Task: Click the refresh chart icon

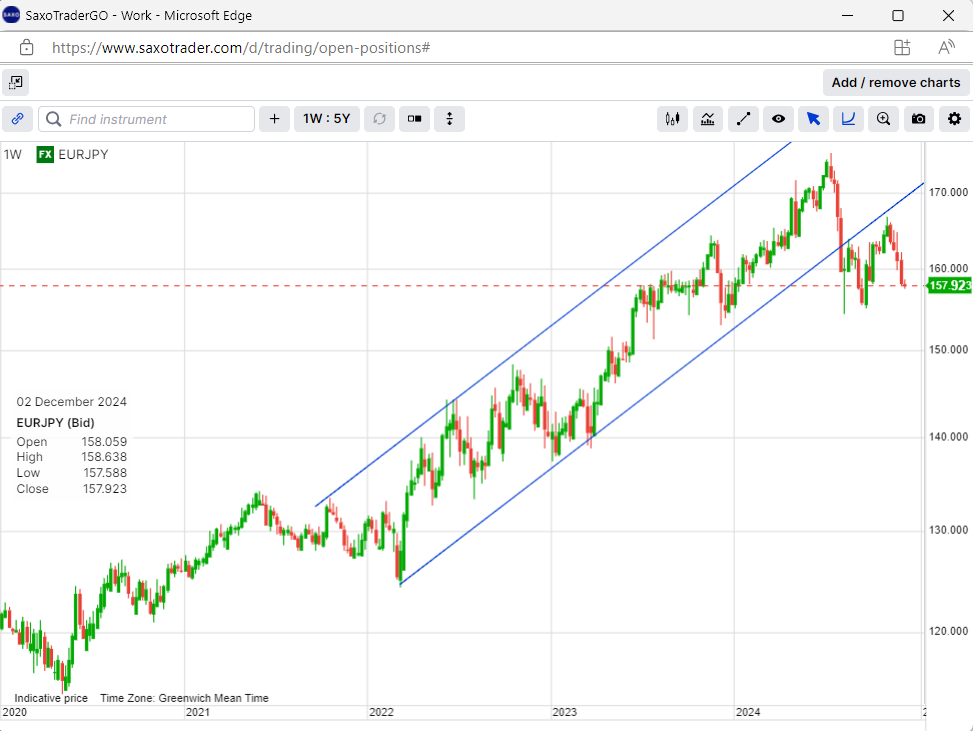Action: [379, 119]
